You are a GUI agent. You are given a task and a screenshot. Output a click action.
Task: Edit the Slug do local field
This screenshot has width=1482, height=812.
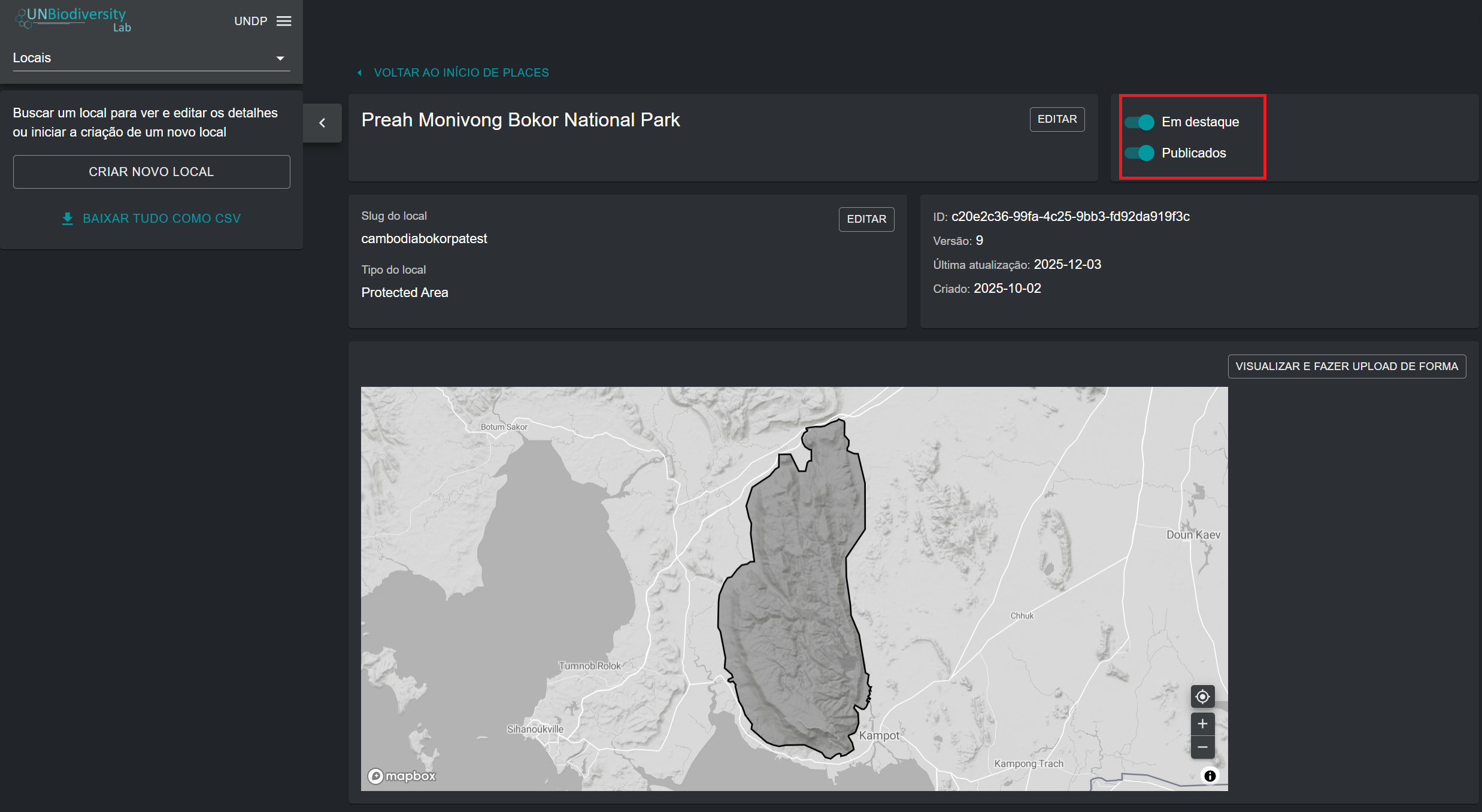tap(866, 219)
